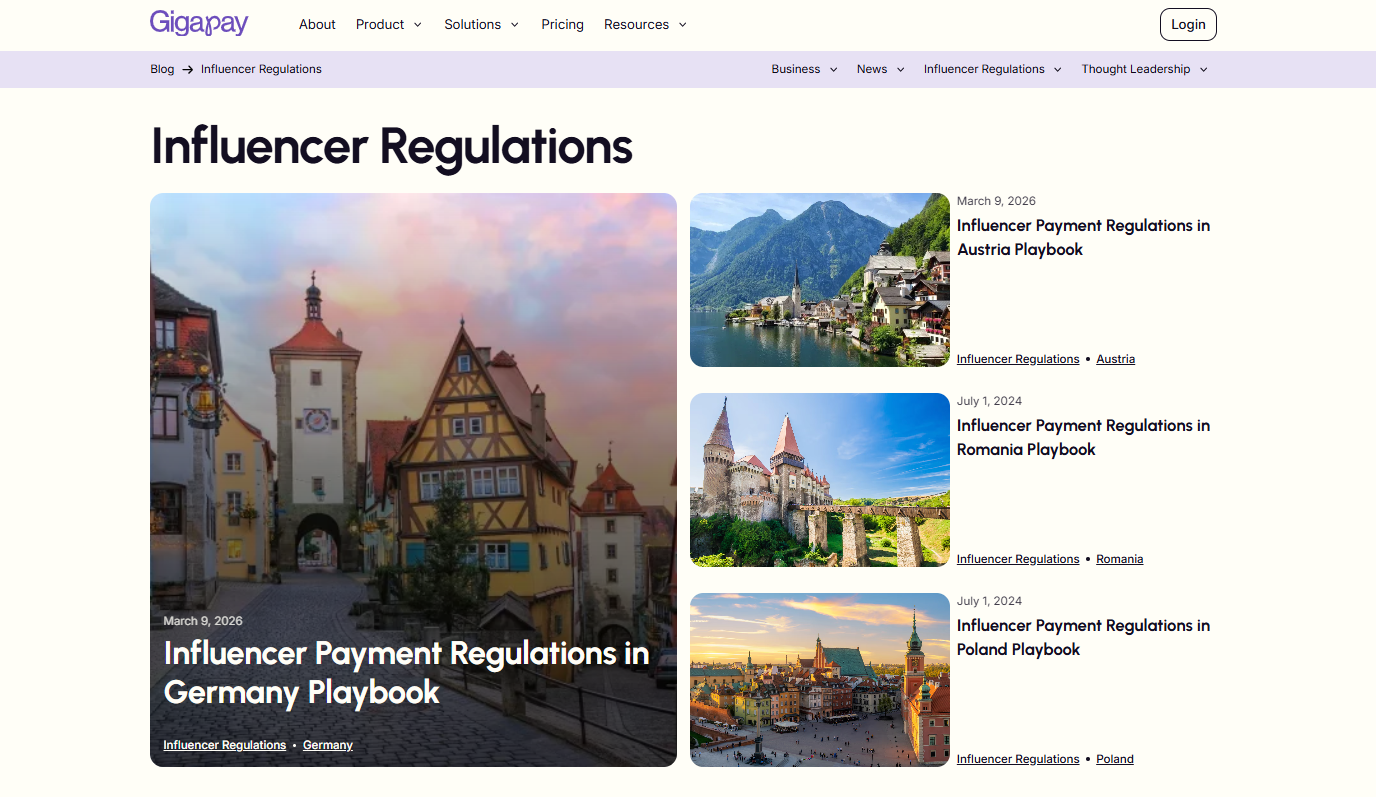Click Influencer Regulations tag on Germany card
Viewport: 1376px width, 797px height.
click(x=225, y=745)
